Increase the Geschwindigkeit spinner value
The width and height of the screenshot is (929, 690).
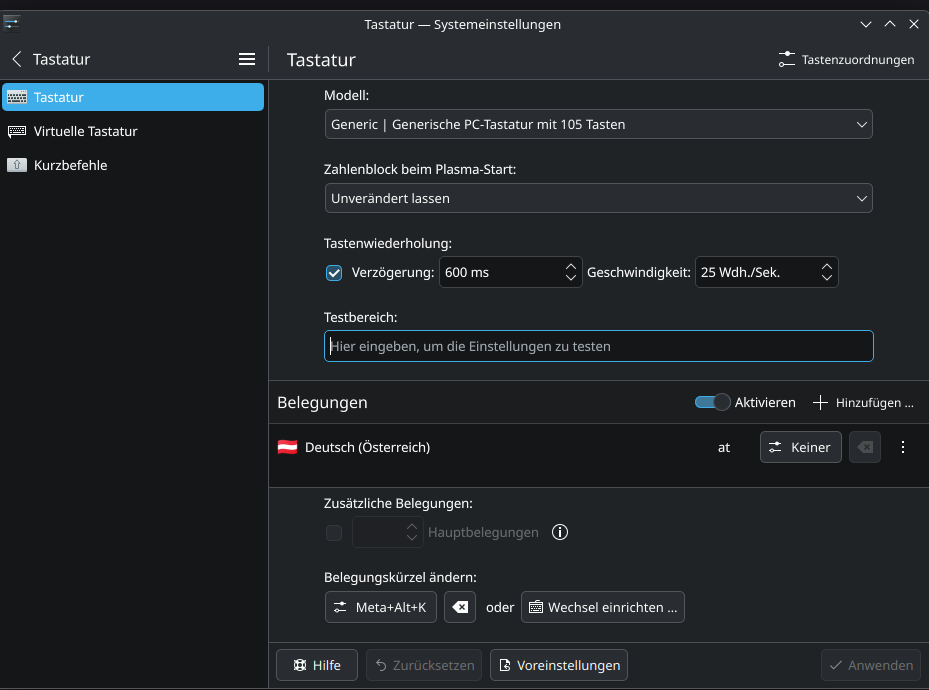(826, 266)
